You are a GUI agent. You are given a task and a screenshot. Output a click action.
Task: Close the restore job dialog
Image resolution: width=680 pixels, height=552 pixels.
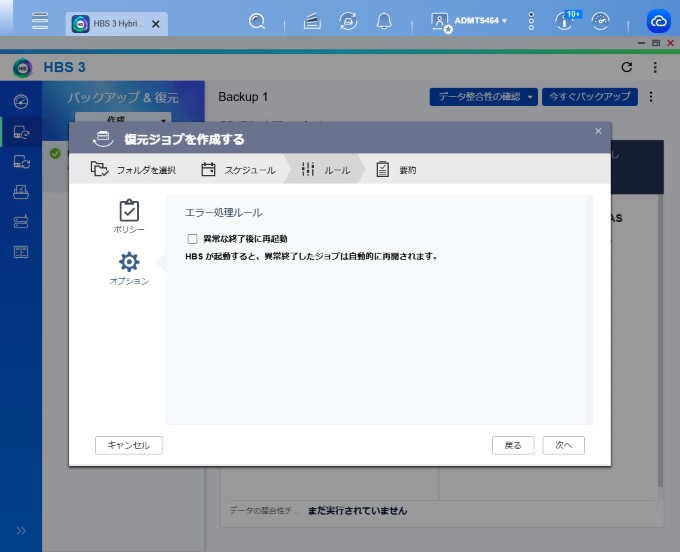coord(598,131)
